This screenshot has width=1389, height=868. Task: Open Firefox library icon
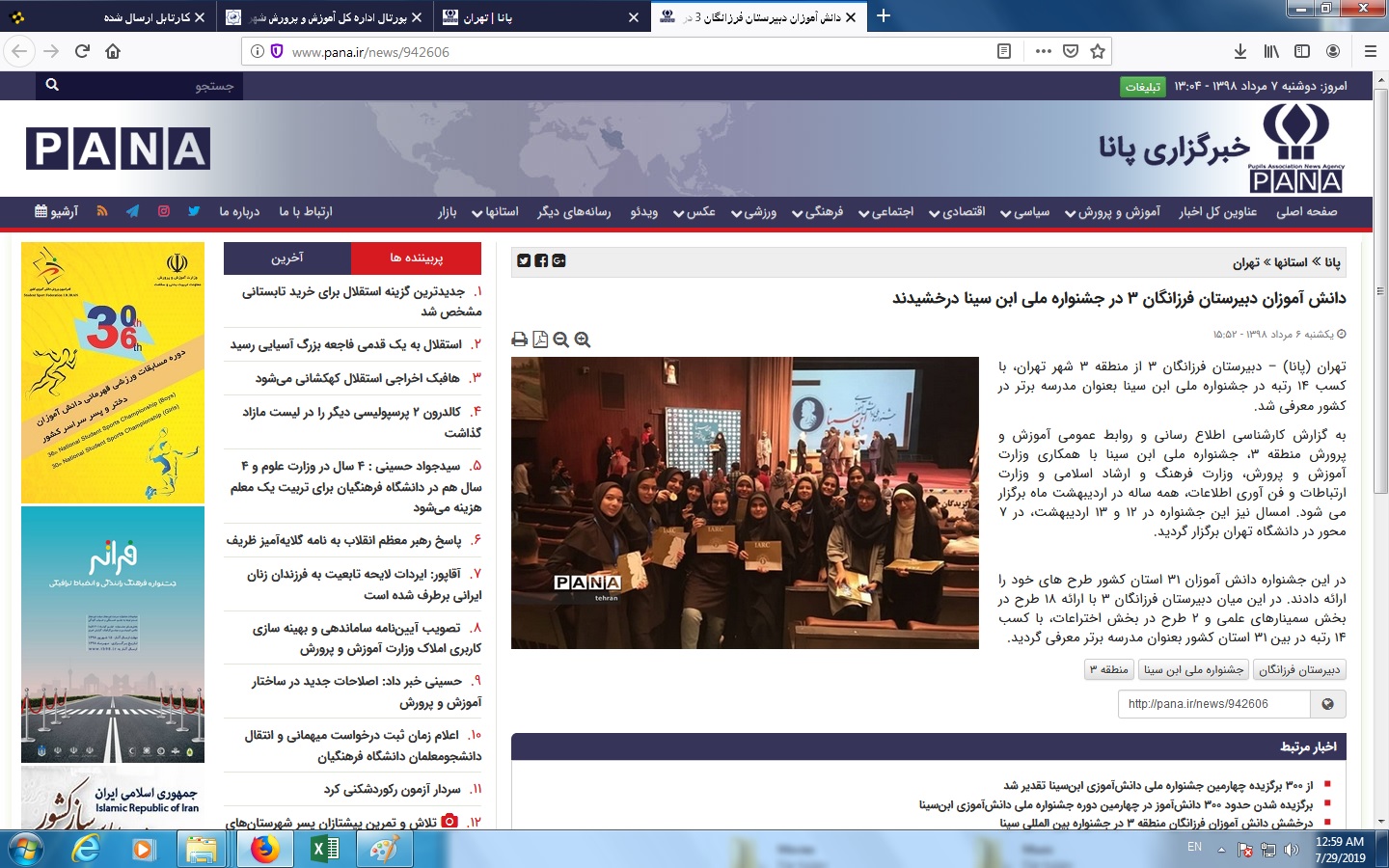1271,51
